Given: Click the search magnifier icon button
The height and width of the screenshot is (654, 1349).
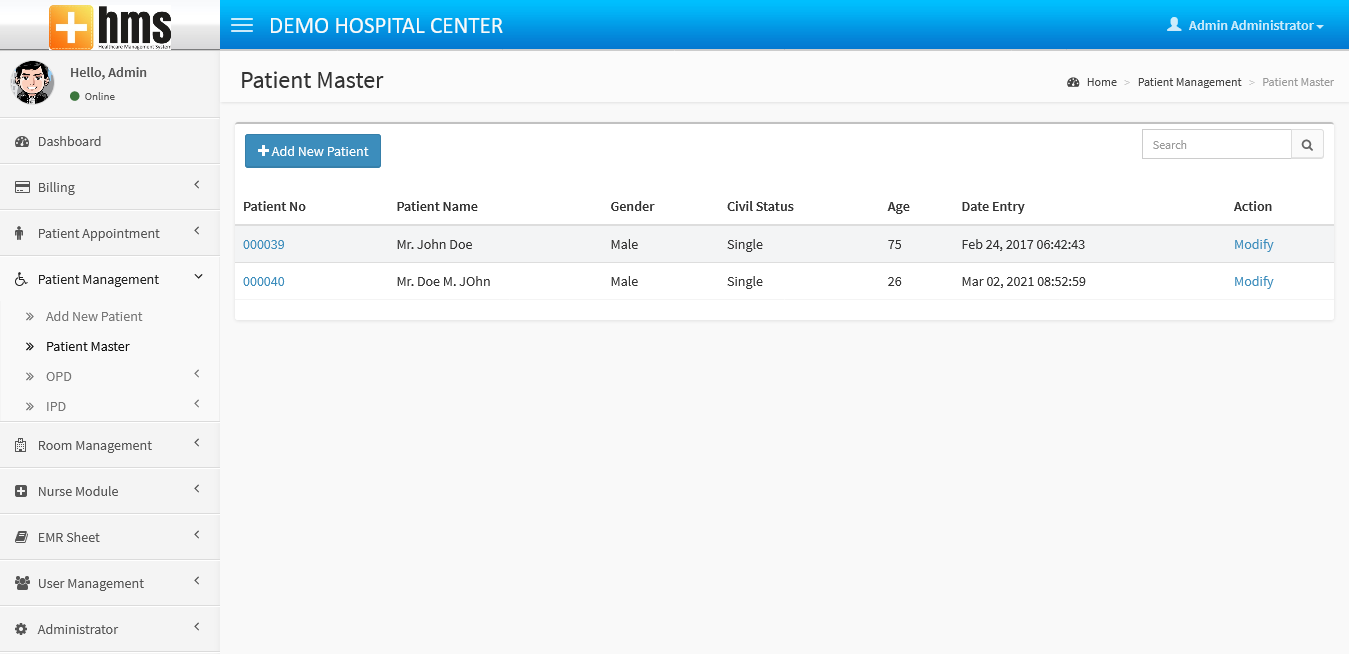Looking at the screenshot, I should click(1307, 145).
